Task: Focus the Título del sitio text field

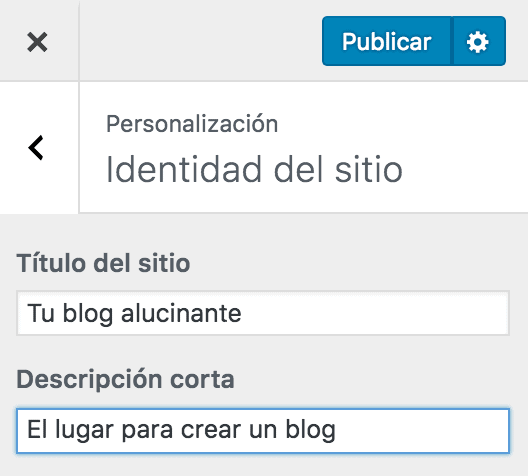Action: click(x=263, y=313)
